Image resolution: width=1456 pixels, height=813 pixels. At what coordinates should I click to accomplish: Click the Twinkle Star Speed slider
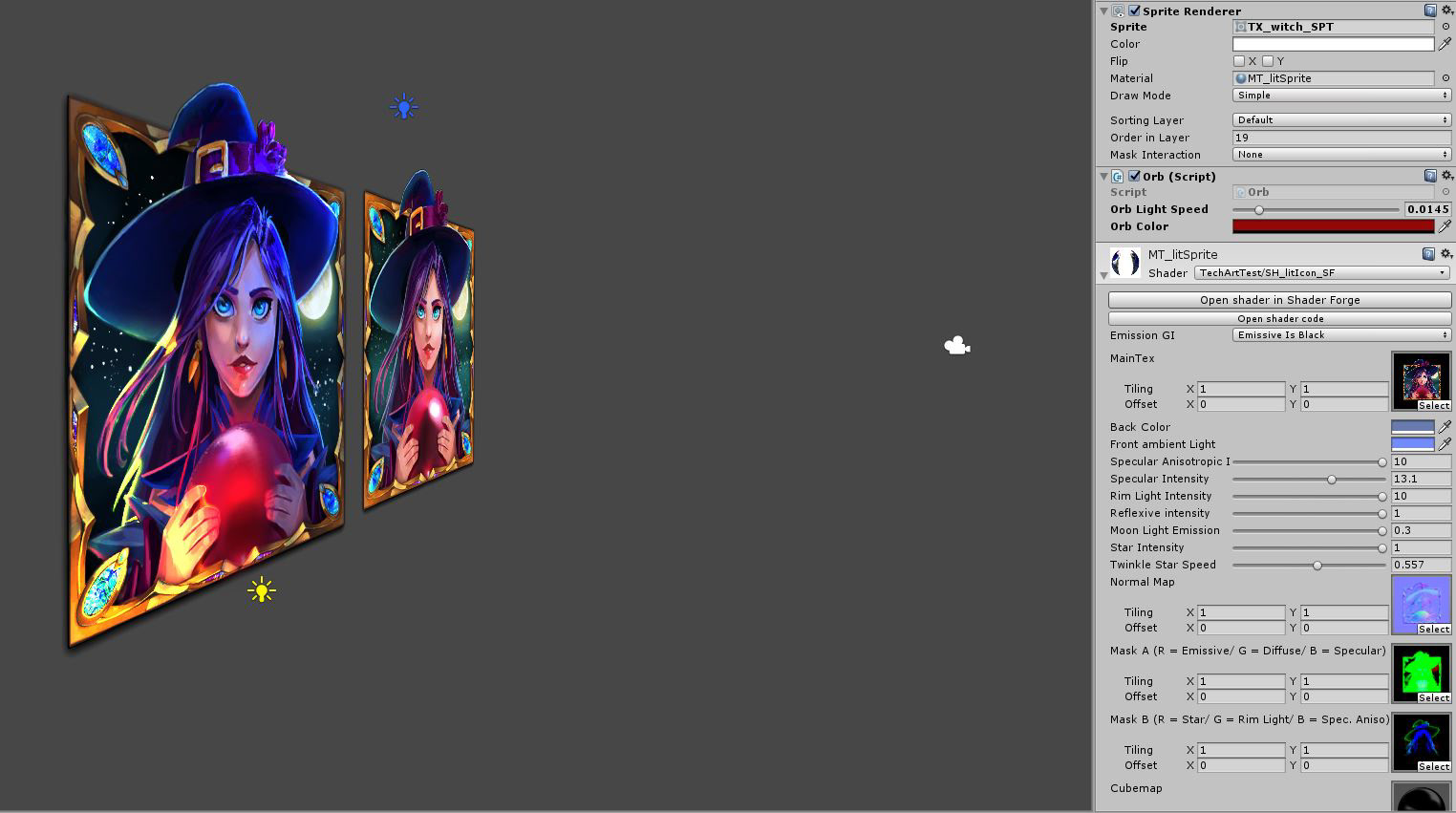tap(1309, 565)
